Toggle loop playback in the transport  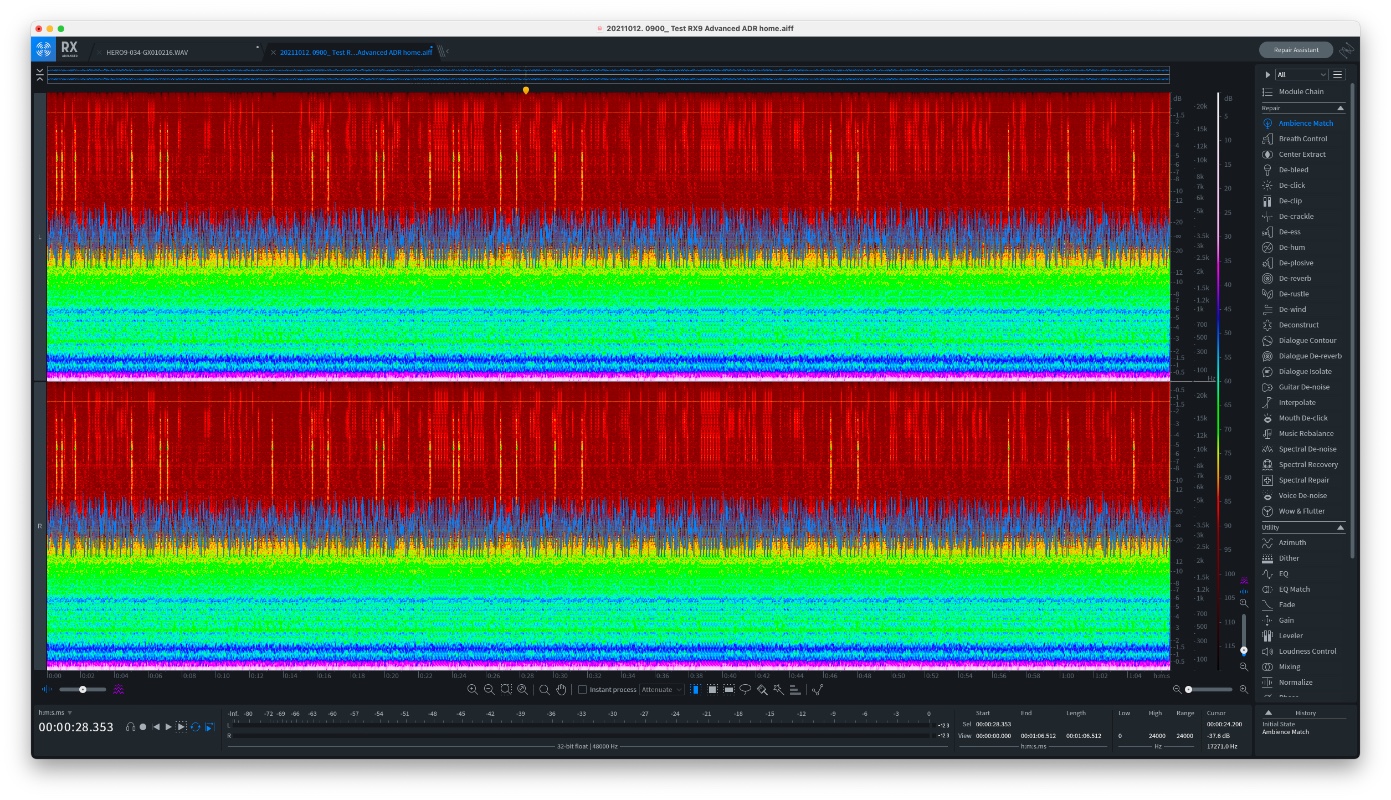click(196, 727)
